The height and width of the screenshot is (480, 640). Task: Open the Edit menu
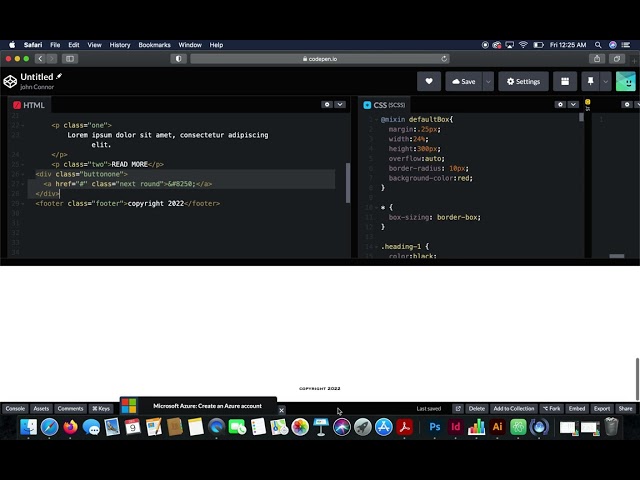(73, 45)
